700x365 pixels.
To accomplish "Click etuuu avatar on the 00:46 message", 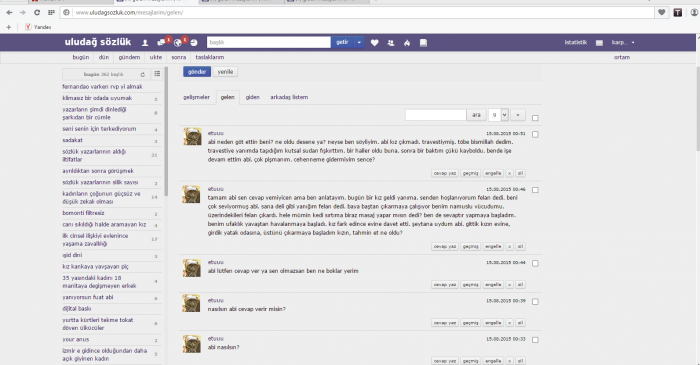I will click(x=192, y=194).
